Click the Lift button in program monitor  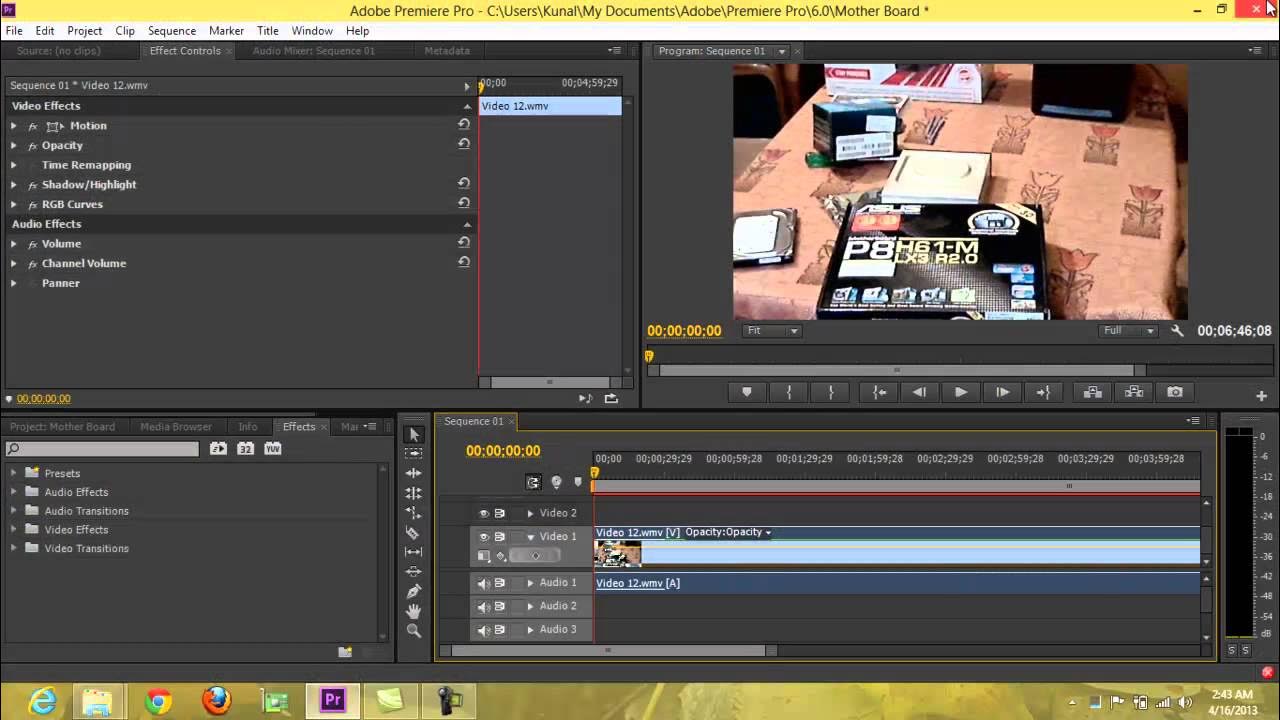tap(1092, 392)
